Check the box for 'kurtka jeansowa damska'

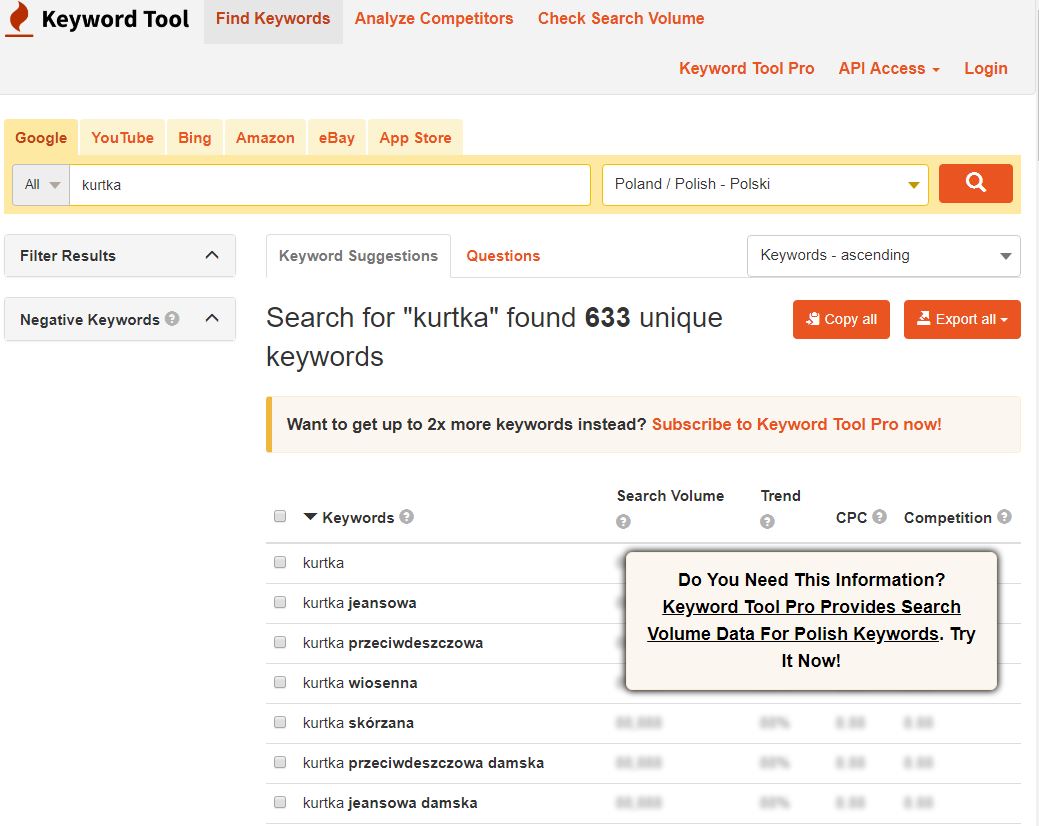point(280,802)
